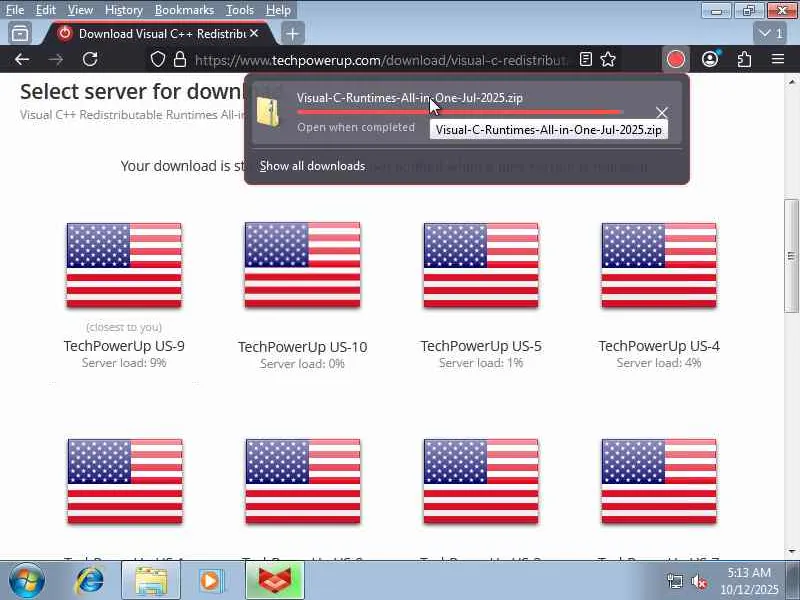Open Windows Media Player from the taskbar
The width and height of the screenshot is (800, 600).
tap(210, 581)
